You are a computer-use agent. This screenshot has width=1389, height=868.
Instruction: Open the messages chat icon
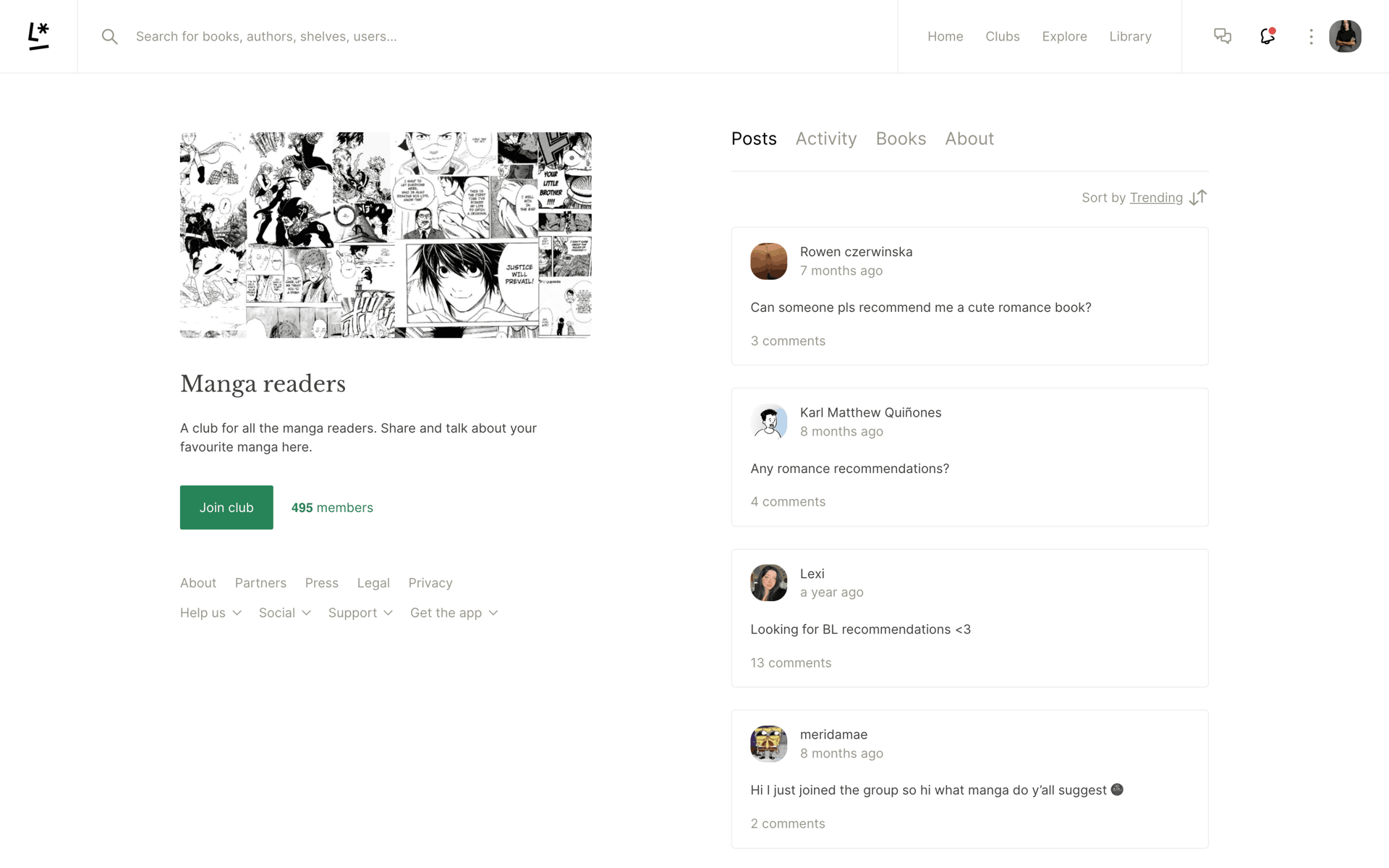click(x=1223, y=36)
